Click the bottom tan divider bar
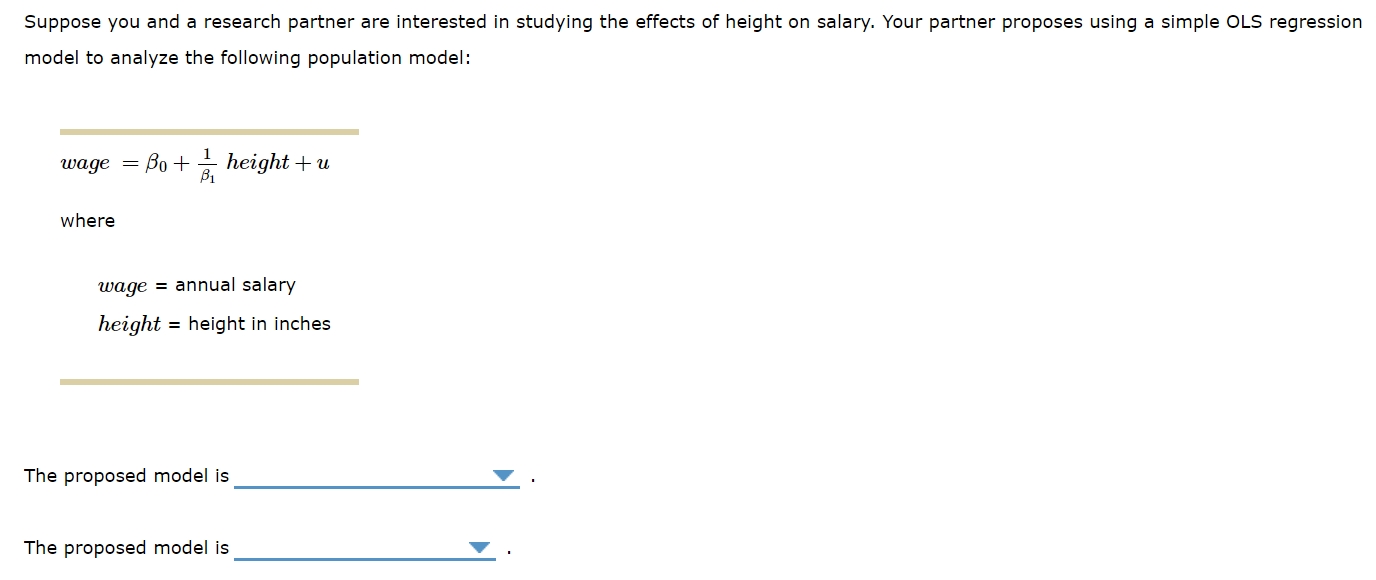Viewport: 1376px width, 580px height. 210,381
